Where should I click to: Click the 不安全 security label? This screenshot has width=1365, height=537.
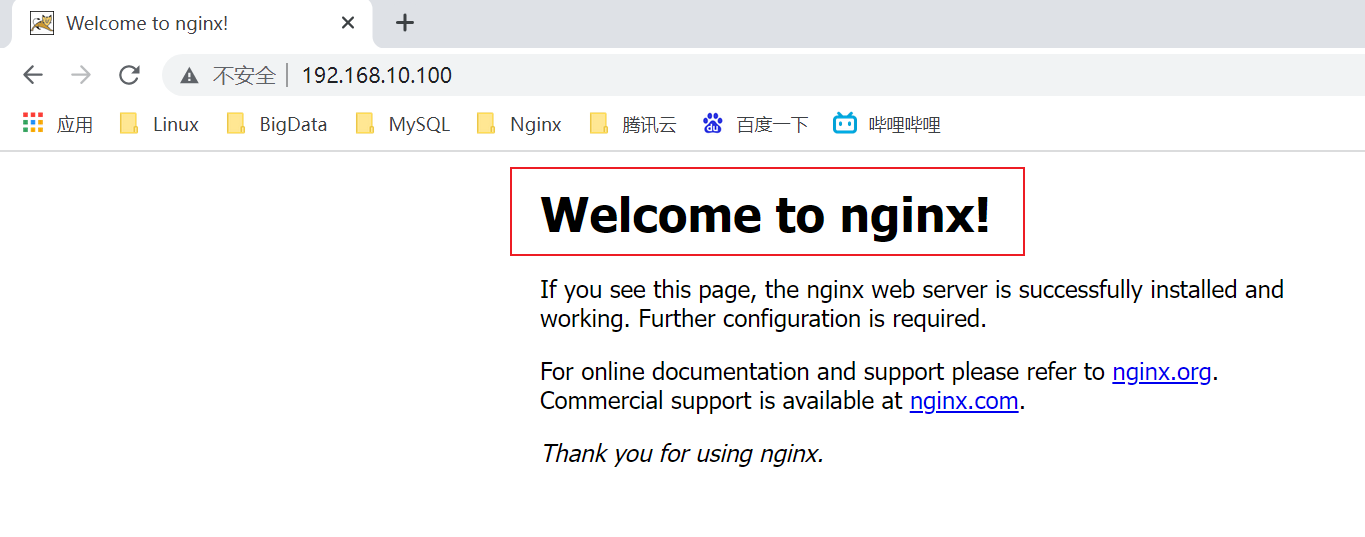[x=244, y=75]
